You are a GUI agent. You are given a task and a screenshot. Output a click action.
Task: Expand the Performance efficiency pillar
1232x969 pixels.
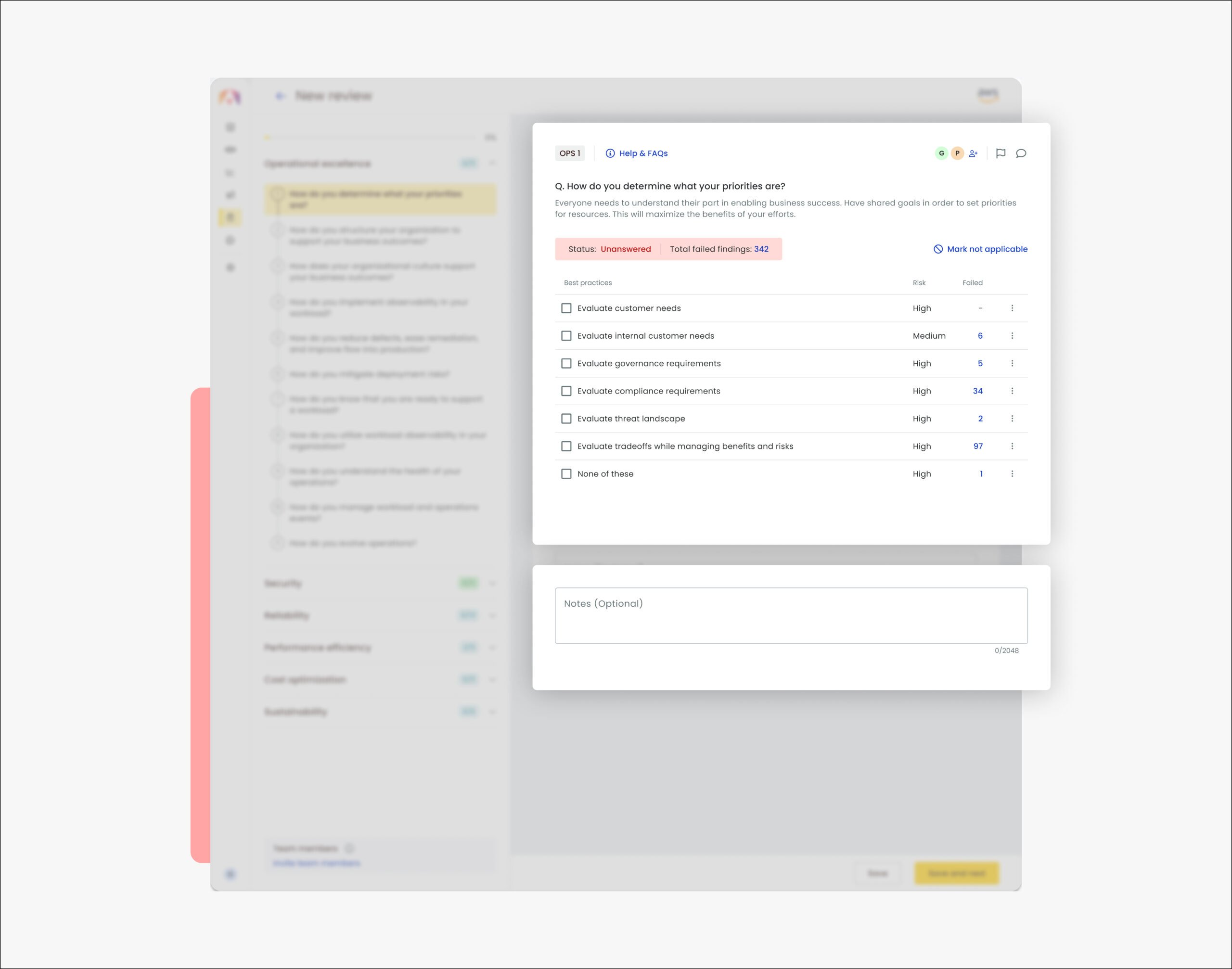coord(492,647)
